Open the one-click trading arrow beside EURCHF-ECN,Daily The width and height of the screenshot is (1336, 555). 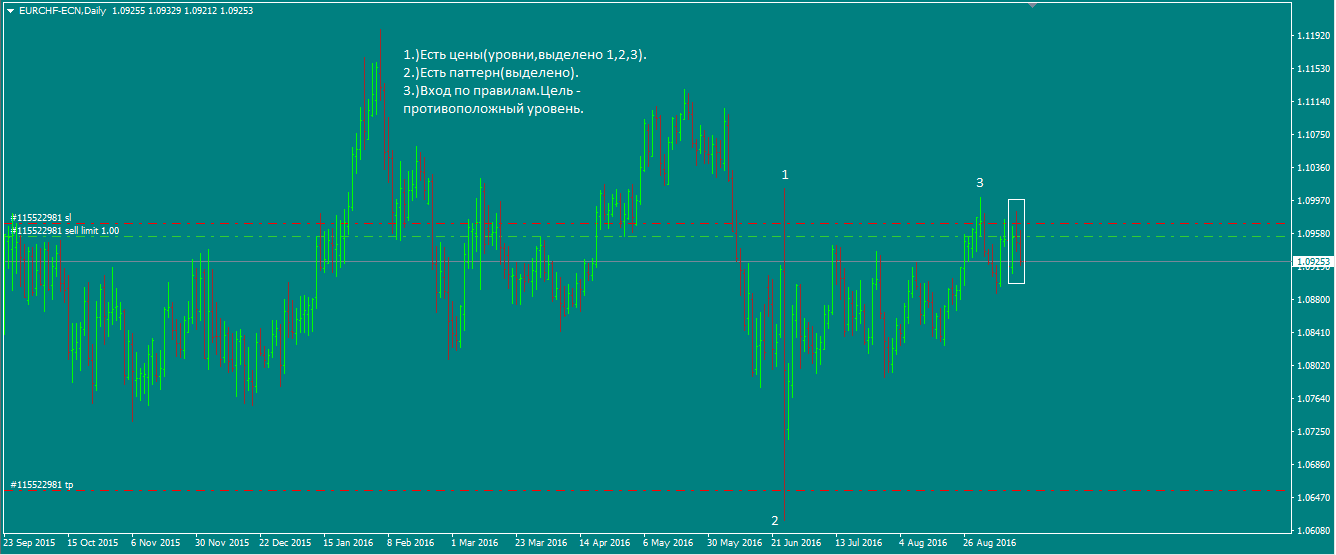[x=10, y=9]
